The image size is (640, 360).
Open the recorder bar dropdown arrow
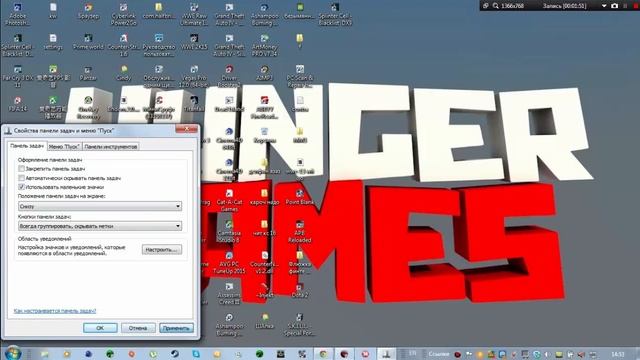(x=604, y=6)
